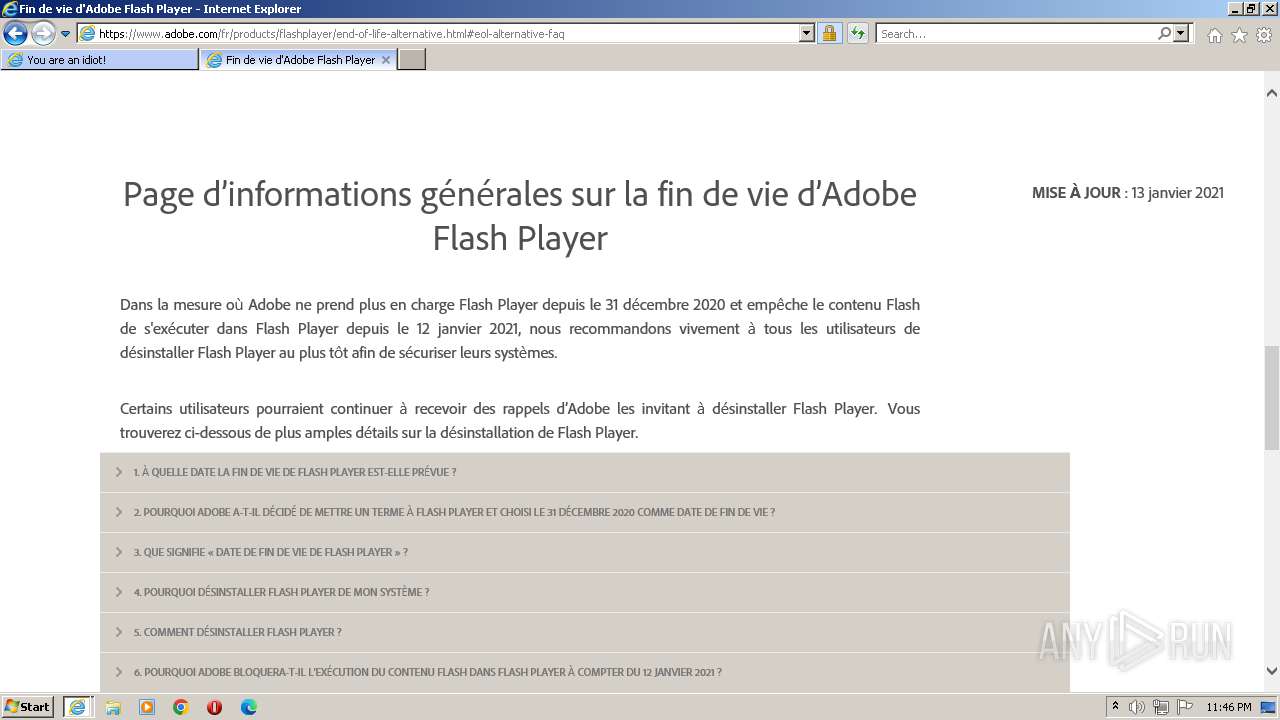
Task: Expand question 6 about blocking Flash content
Action: 585,672
